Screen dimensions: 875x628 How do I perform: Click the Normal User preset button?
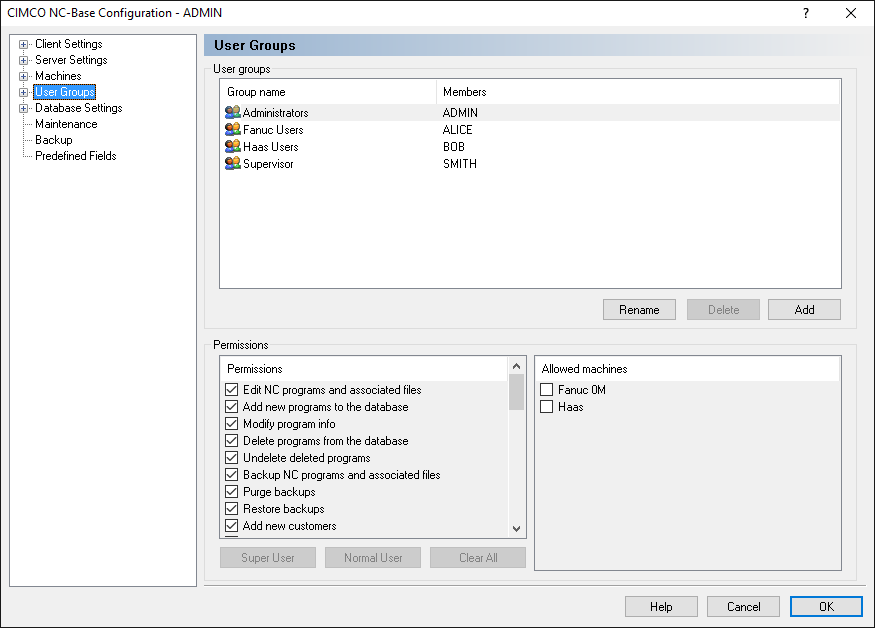pos(373,558)
